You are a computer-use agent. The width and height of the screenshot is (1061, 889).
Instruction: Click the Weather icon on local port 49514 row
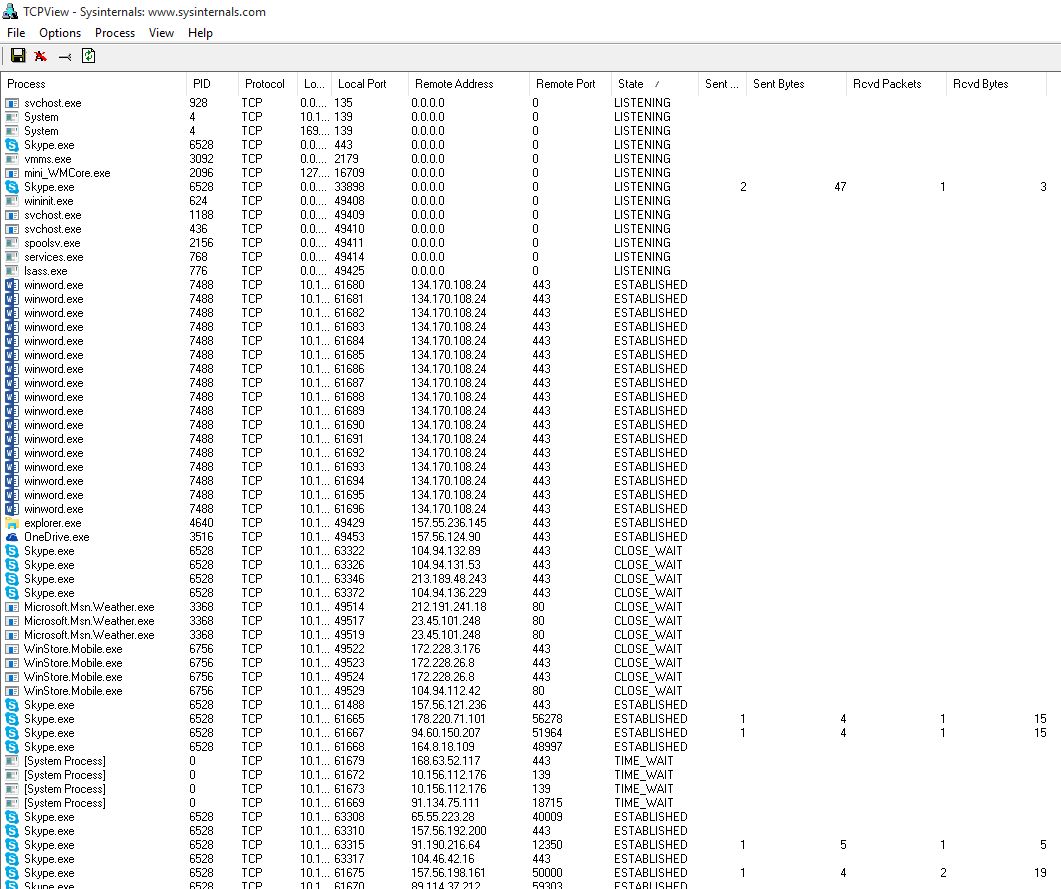12,607
